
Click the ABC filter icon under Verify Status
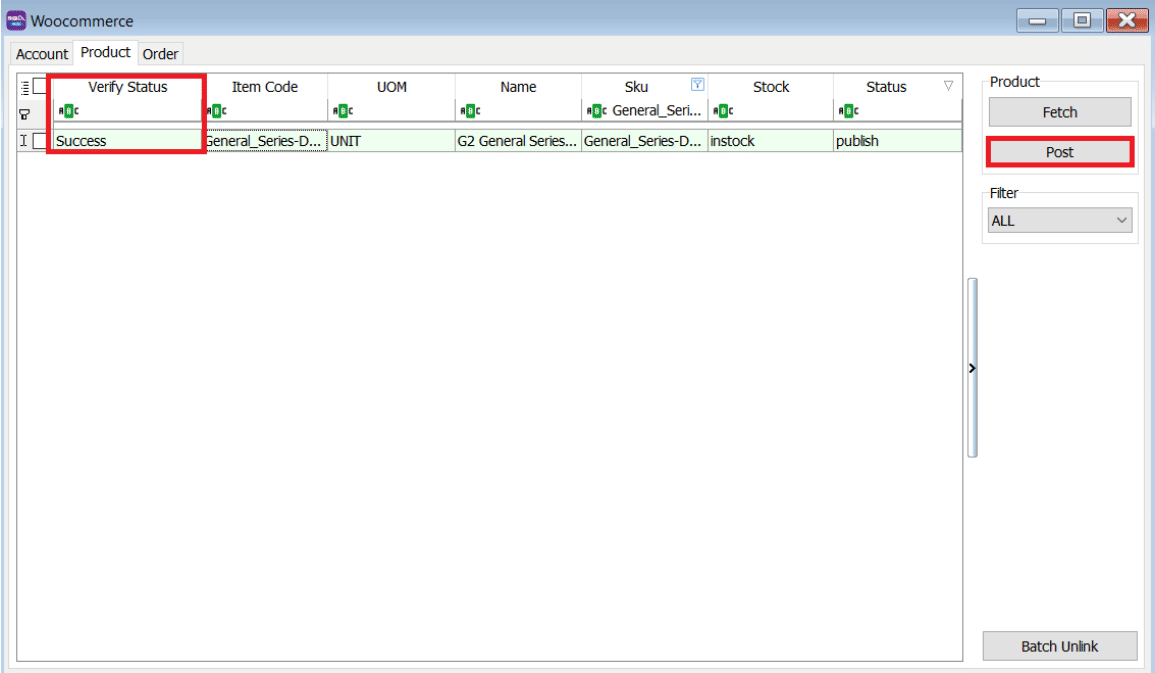(x=65, y=111)
